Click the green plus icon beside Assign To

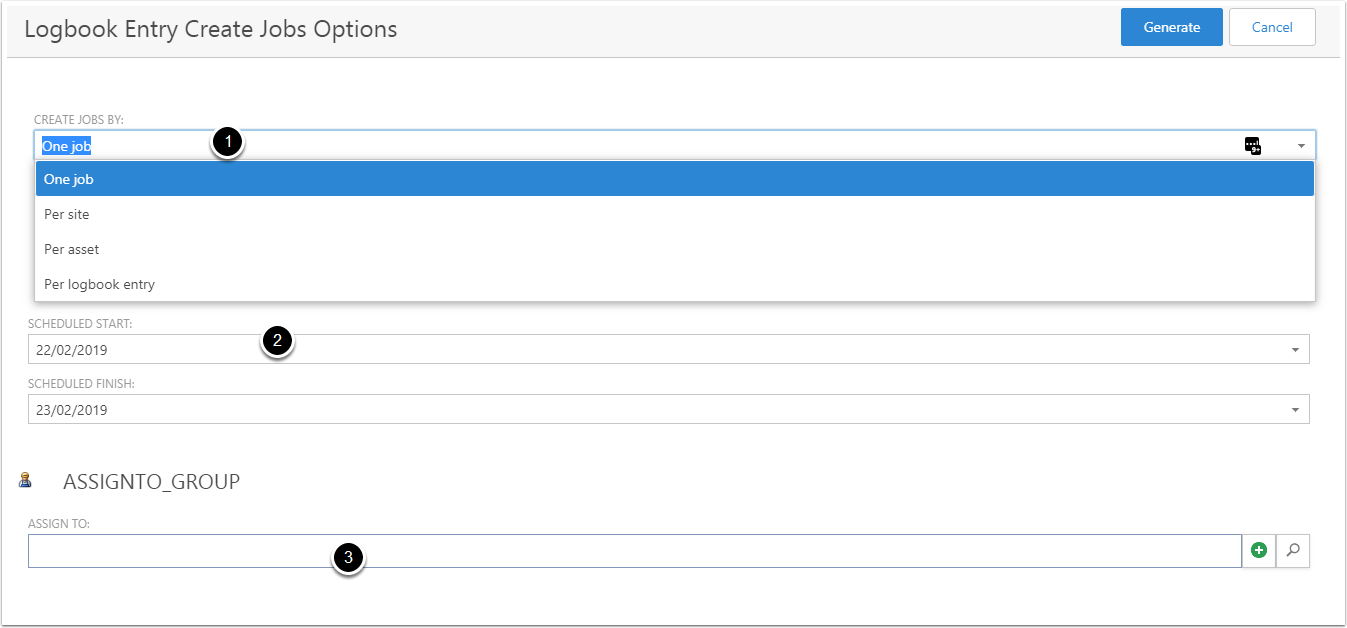(x=1259, y=550)
